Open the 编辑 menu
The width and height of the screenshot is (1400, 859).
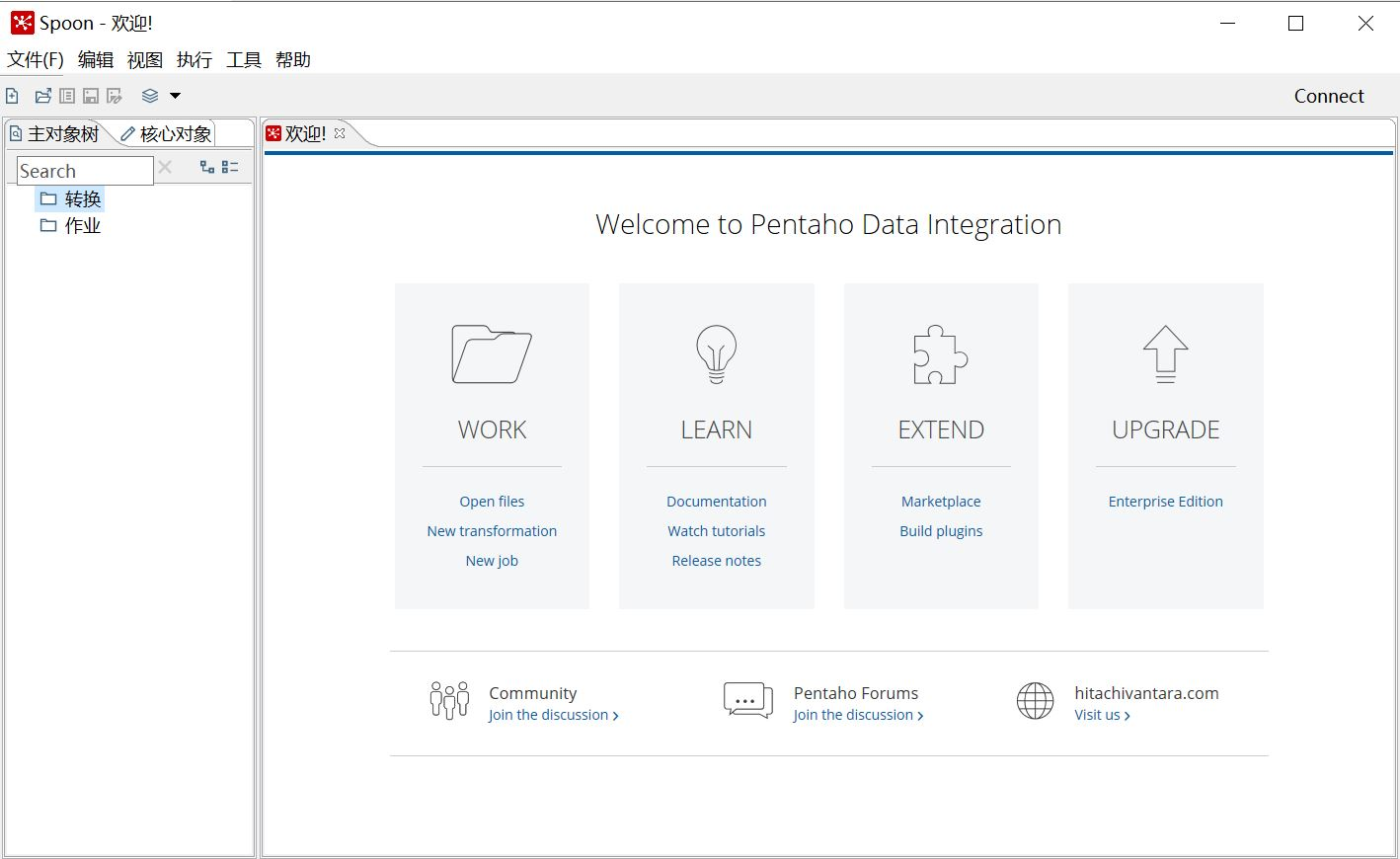coord(96,59)
